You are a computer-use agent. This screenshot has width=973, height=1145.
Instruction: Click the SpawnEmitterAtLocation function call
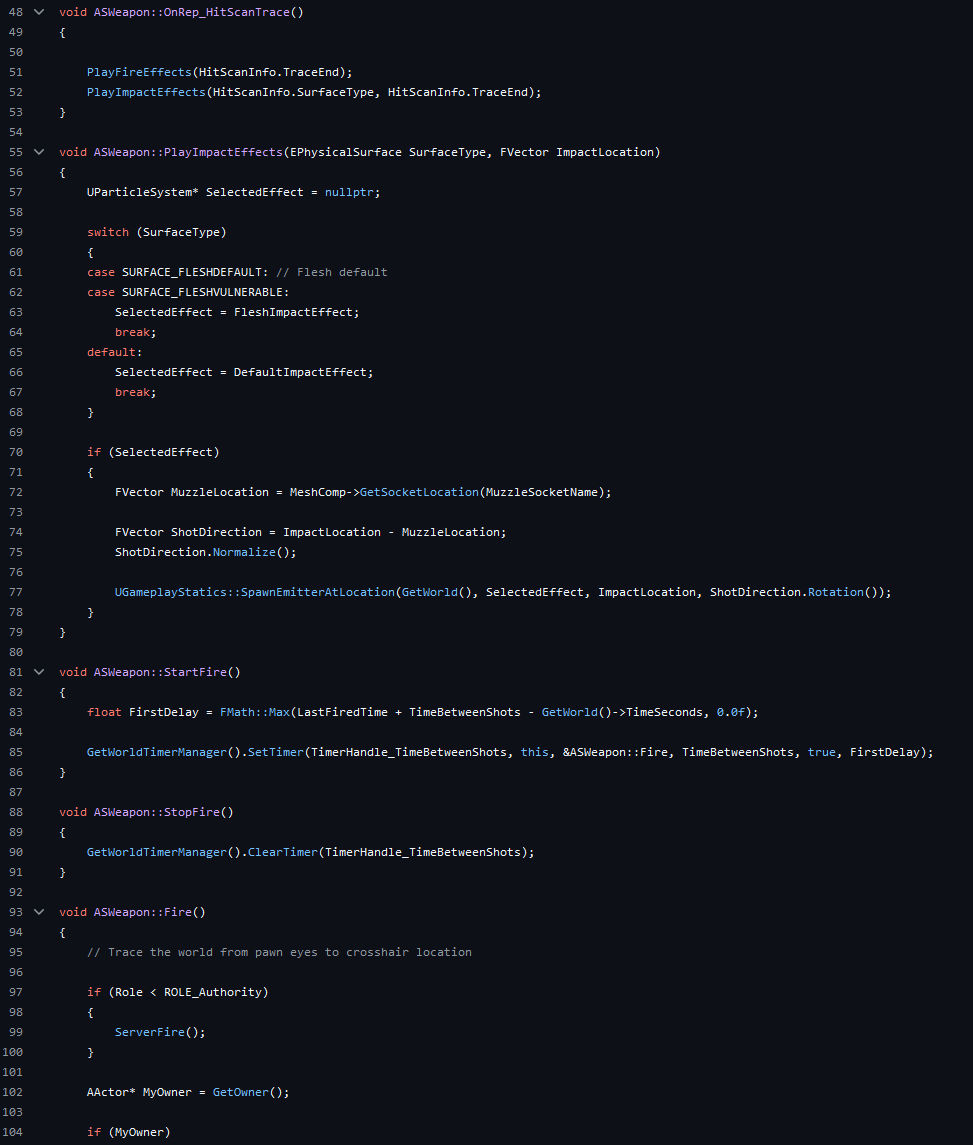coord(311,592)
